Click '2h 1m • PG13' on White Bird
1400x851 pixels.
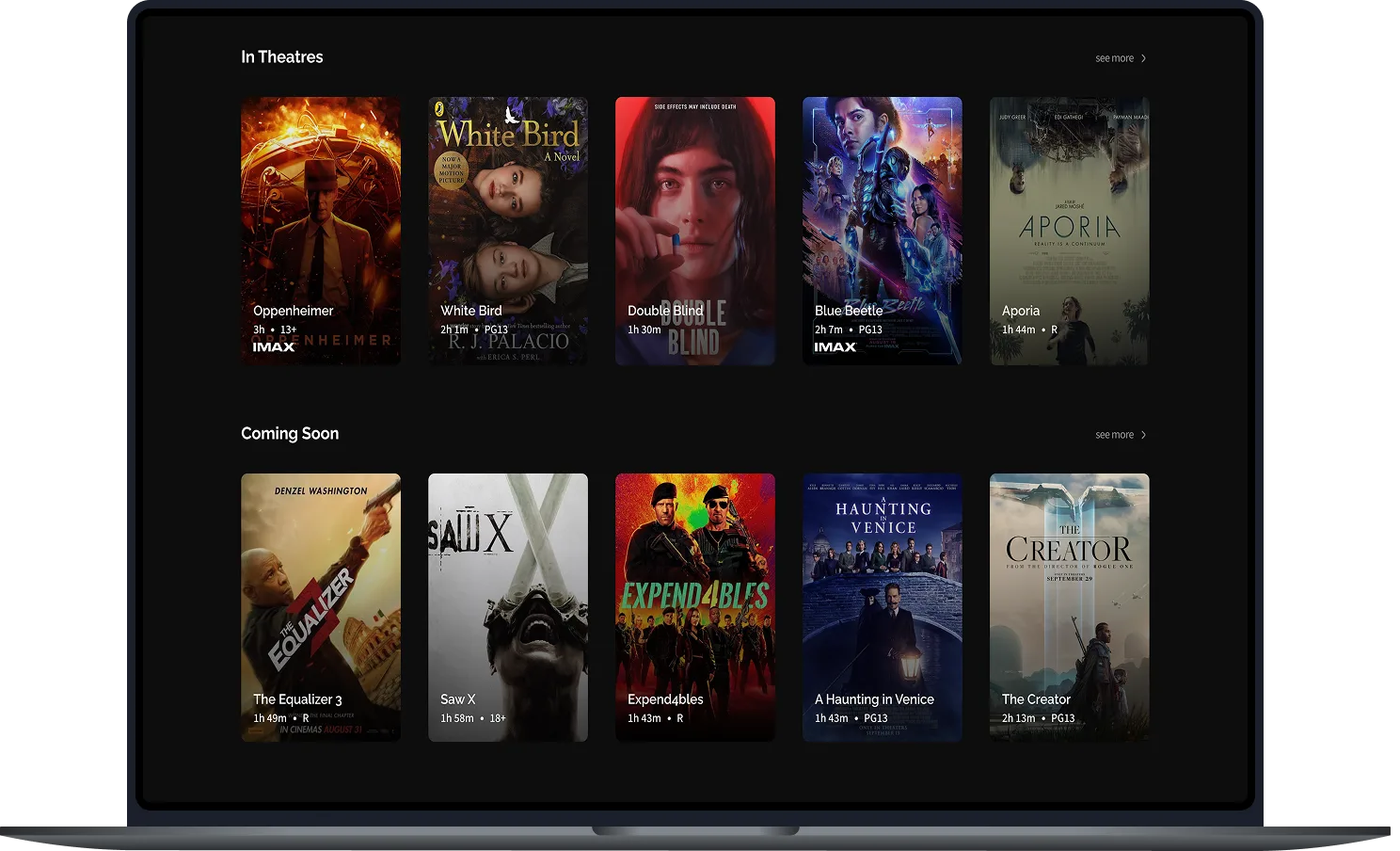click(474, 329)
